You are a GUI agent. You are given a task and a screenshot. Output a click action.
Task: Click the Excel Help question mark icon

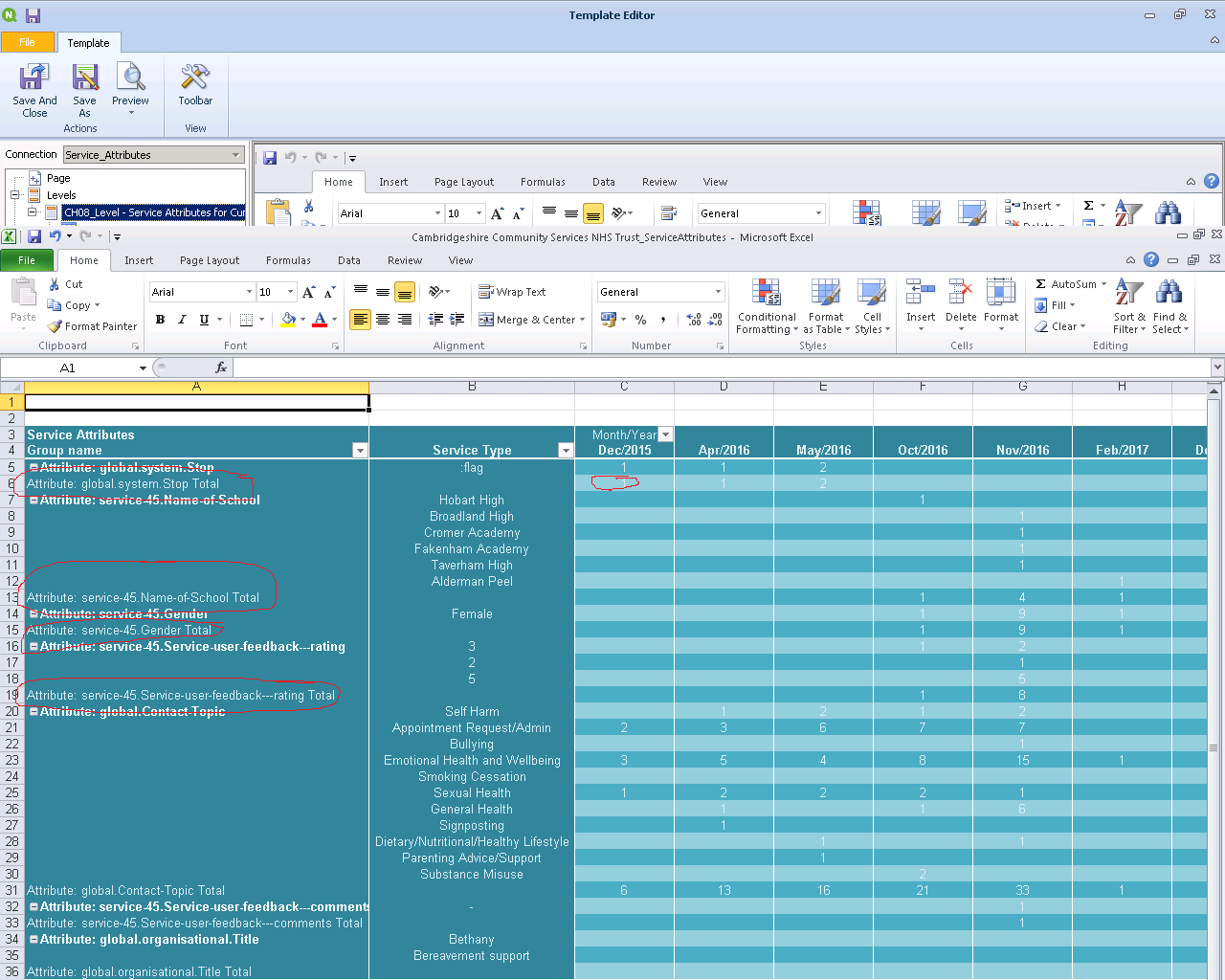pyautogui.click(x=1151, y=259)
